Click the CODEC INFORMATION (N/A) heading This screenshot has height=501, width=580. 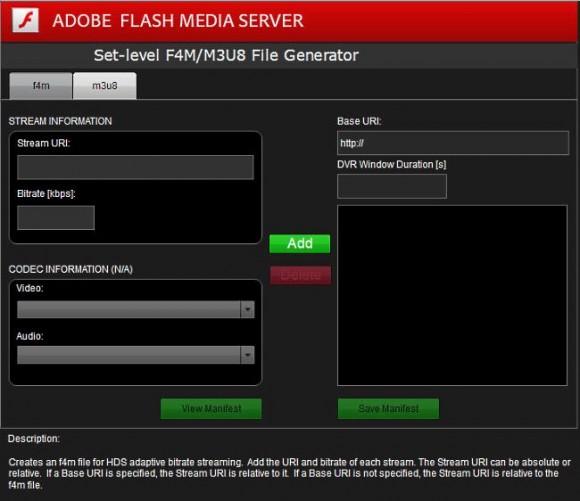70,269
